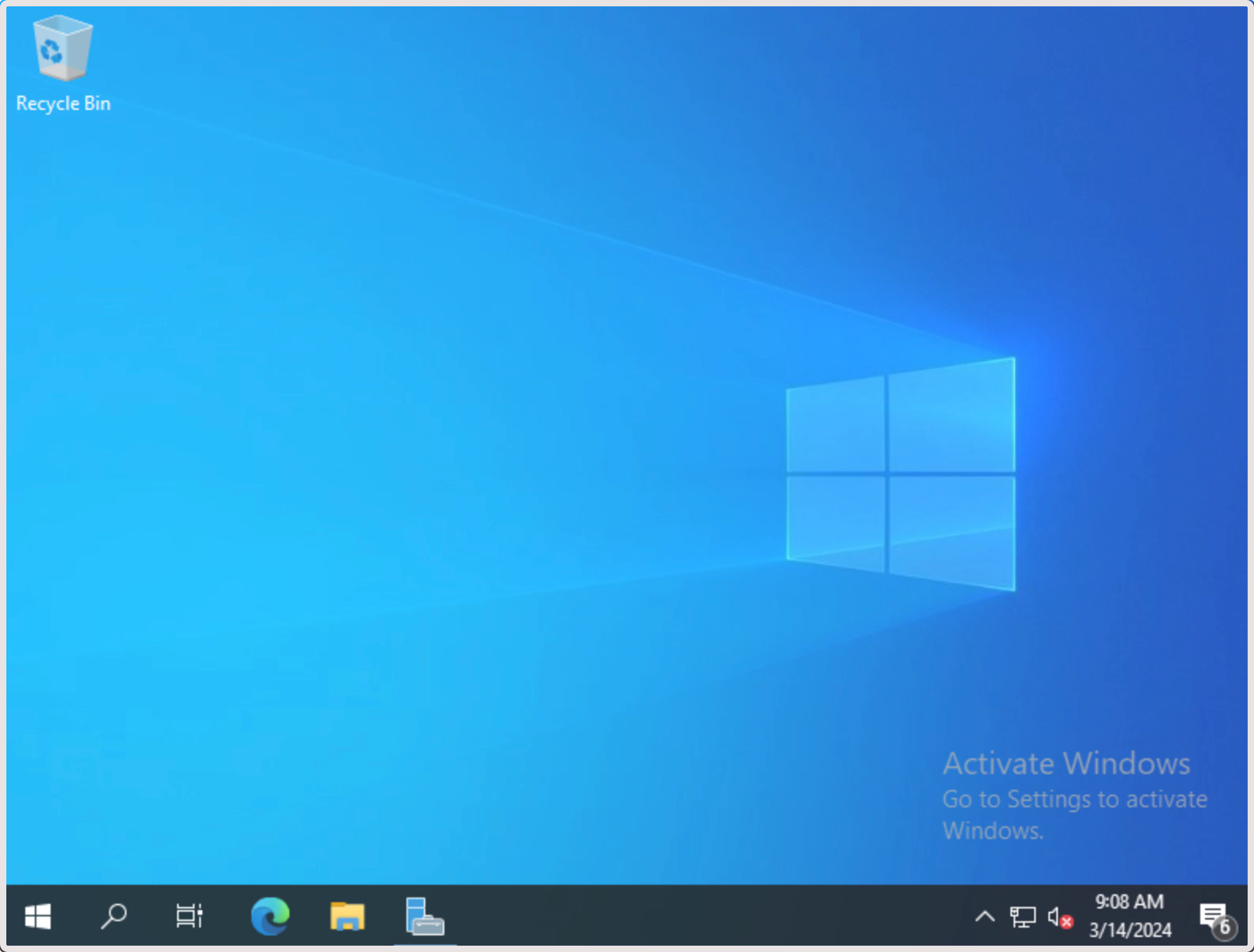Open Windows Search
Viewport: 1254px width, 952px height.
click(x=113, y=916)
